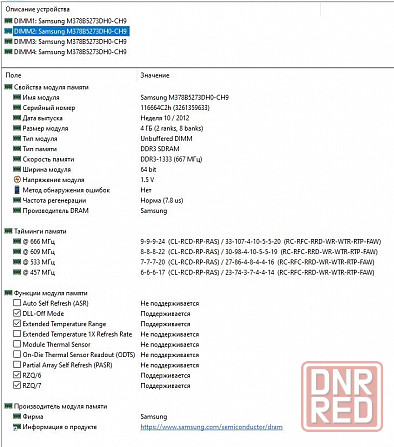Click the timing value starting with 9-9-9-24
Image resolution: width=394 pixels, height=447 pixels.
tap(261, 242)
